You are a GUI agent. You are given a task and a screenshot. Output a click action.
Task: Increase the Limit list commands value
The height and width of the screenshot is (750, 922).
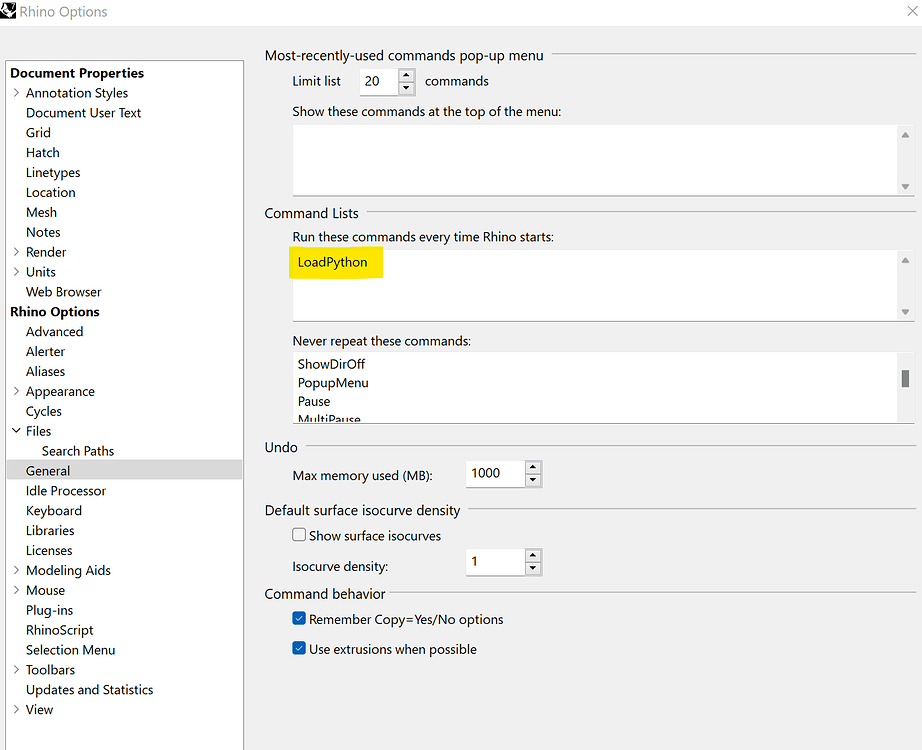pos(406,75)
